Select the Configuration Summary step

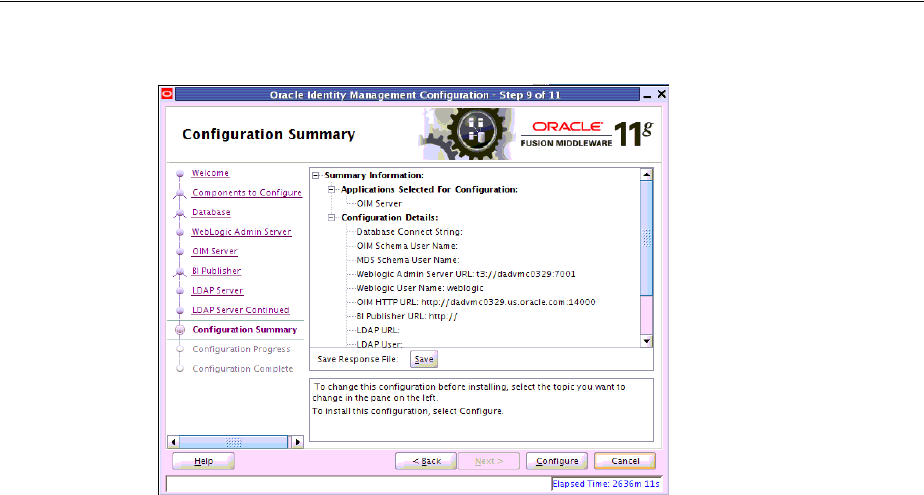point(245,329)
